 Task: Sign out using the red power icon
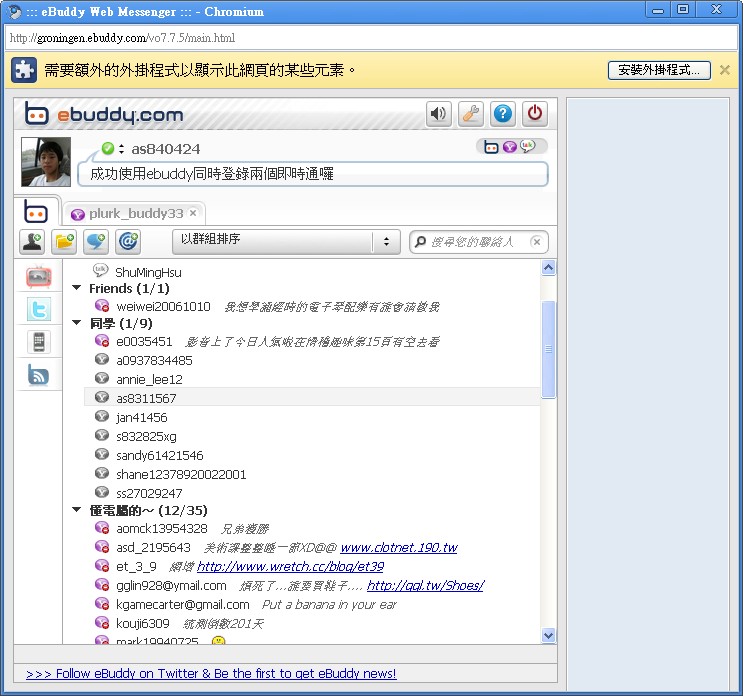pos(535,114)
